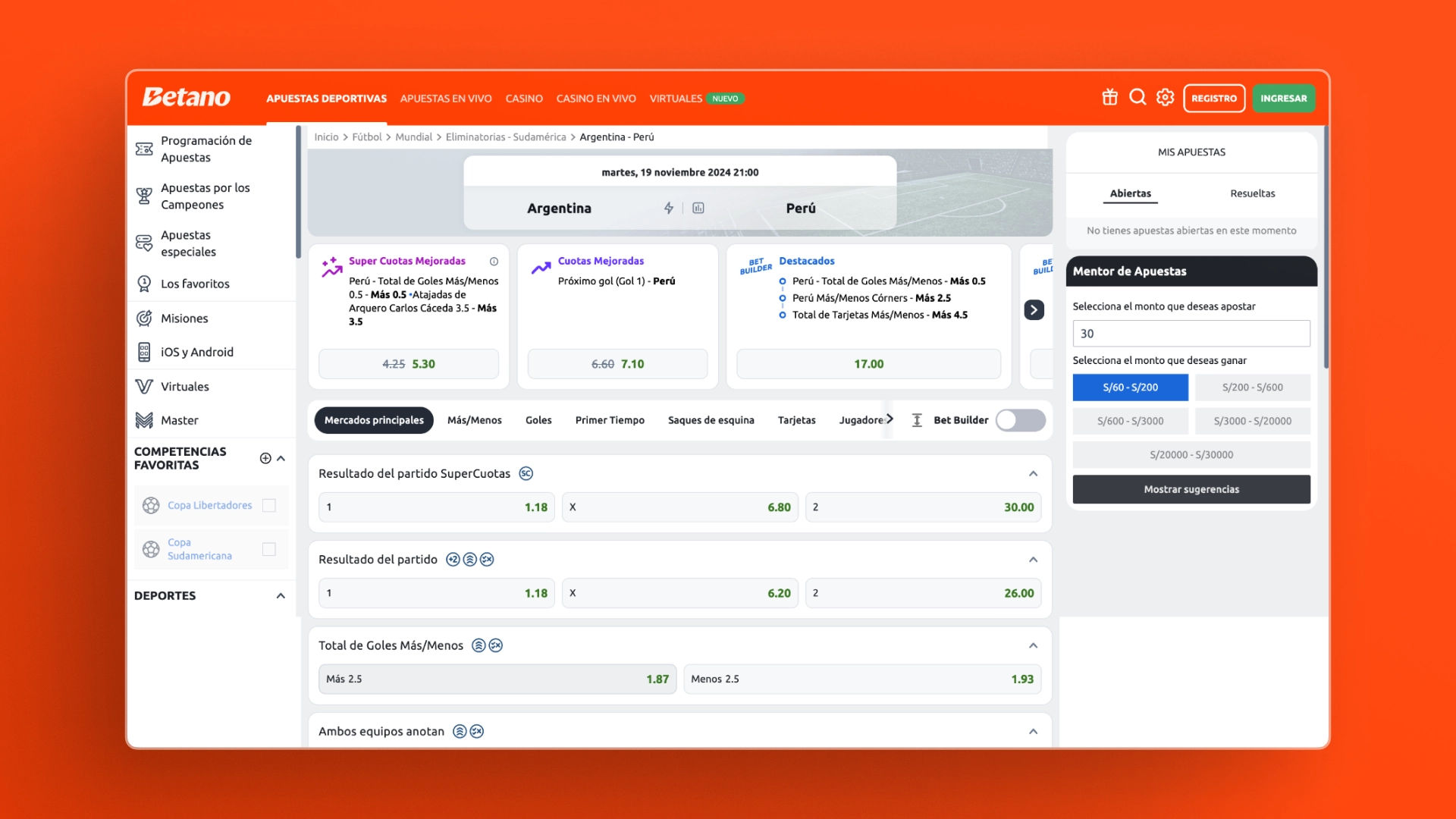
Task: Open the Apuestas en Vivo menu
Action: [x=446, y=99]
